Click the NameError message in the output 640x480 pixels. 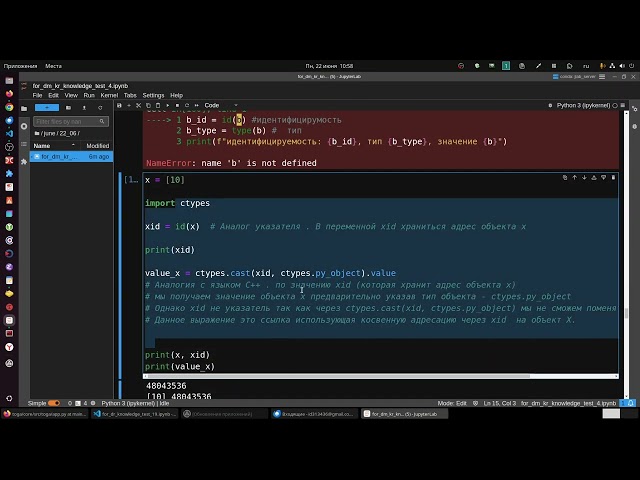click(x=231, y=163)
